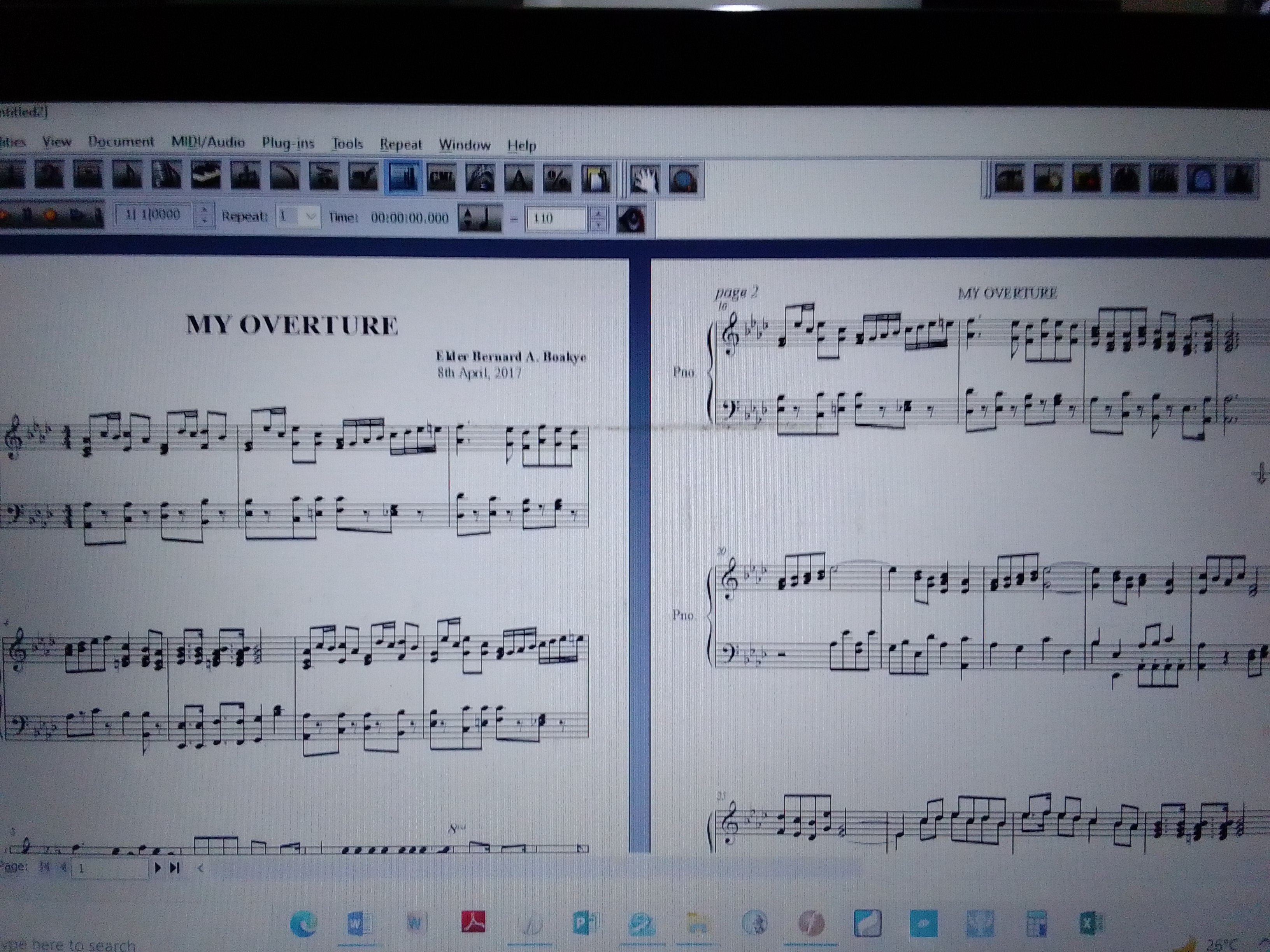Open the MIDI/Audio menu
Viewport: 1270px width, 952px height.
[x=208, y=142]
